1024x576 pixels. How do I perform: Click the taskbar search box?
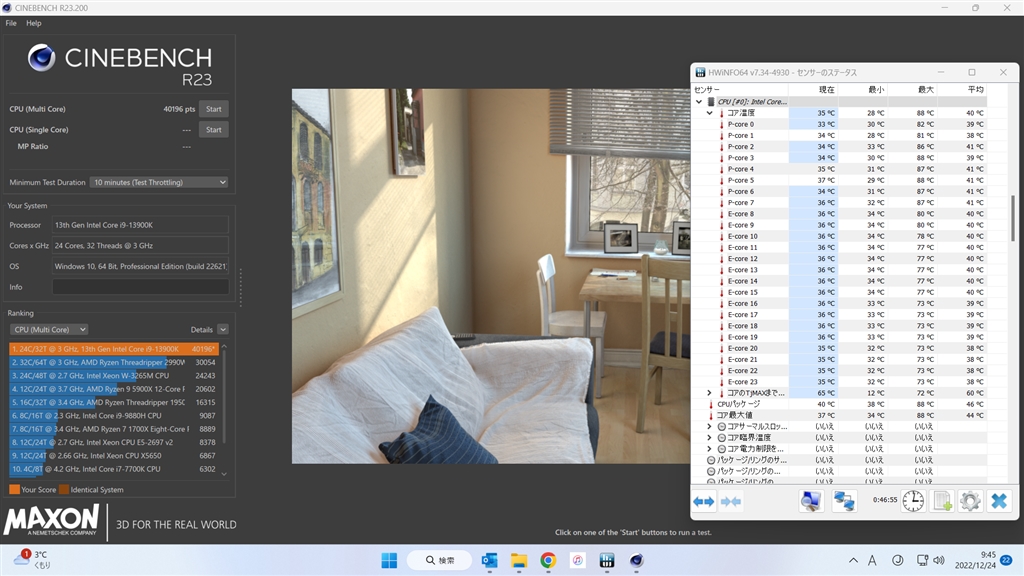click(440, 560)
